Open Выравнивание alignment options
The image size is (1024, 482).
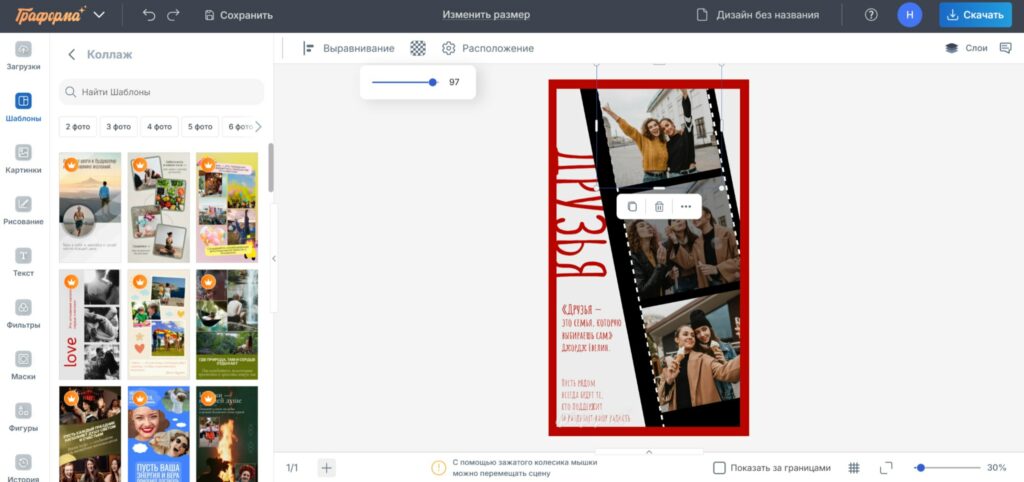pyautogui.click(x=349, y=48)
